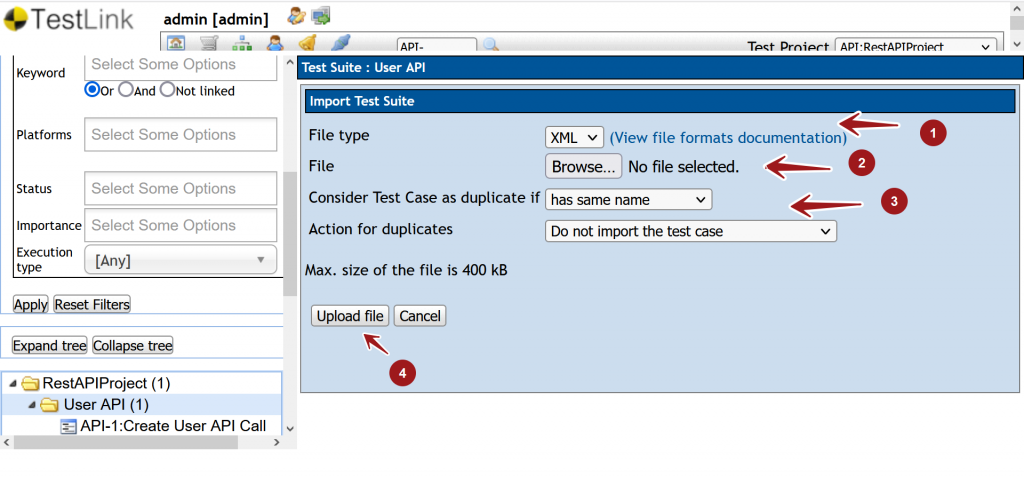Open View file formats documentation link

[727, 138]
